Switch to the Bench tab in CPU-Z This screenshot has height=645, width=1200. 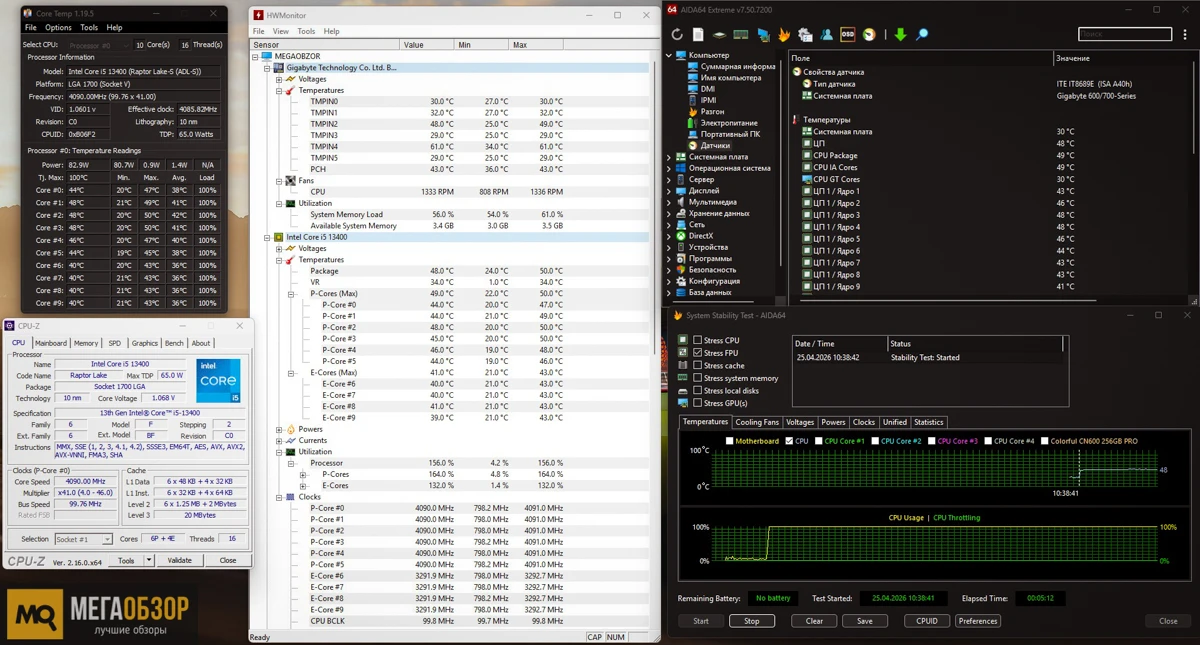[174, 343]
